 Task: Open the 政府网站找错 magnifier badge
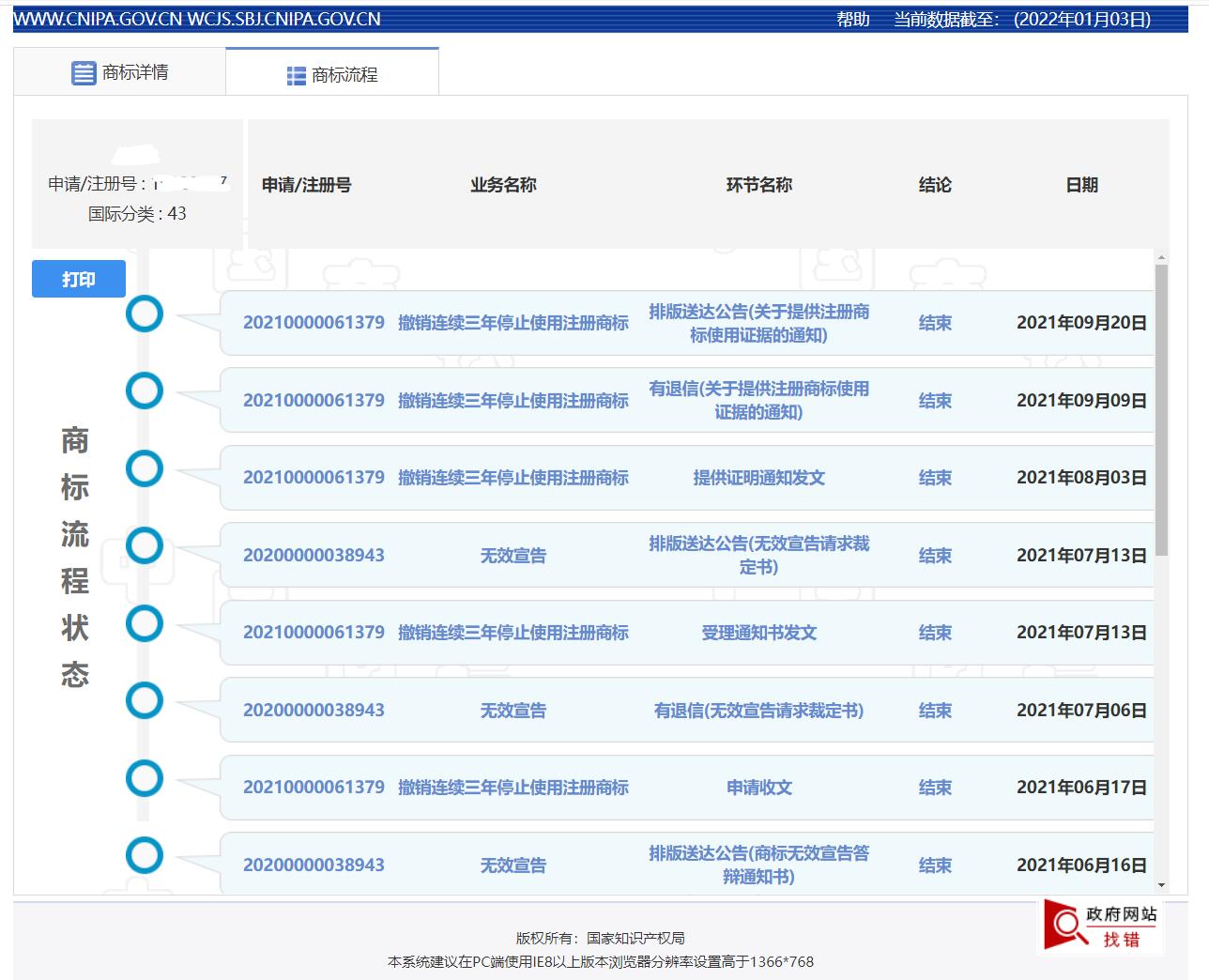(x=1100, y=926)
